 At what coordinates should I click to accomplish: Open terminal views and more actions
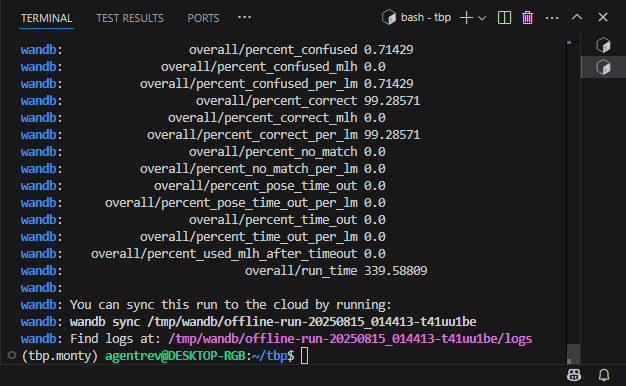tap(552, 18)
